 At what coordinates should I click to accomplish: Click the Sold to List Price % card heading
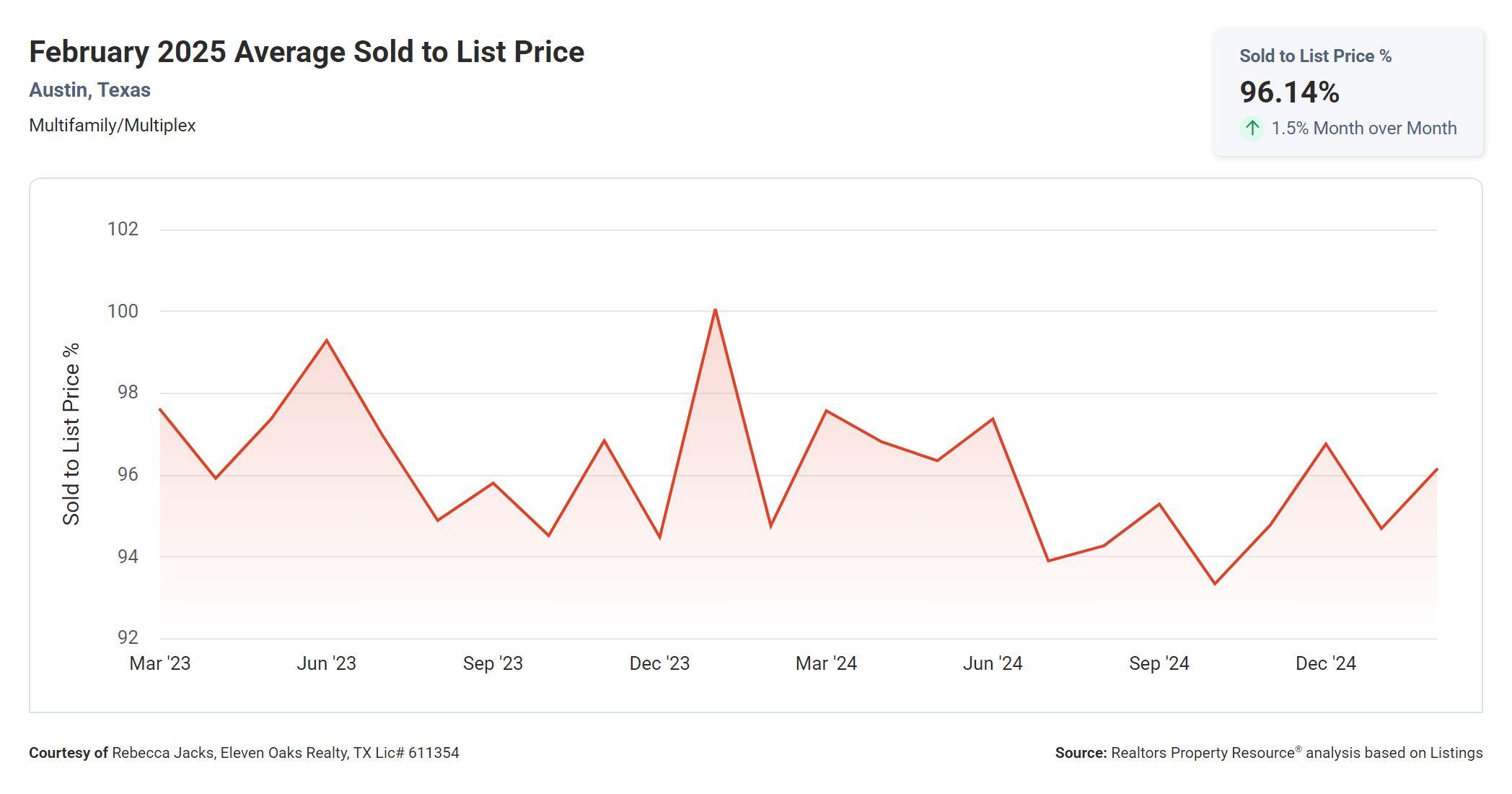click(1315, 56)
